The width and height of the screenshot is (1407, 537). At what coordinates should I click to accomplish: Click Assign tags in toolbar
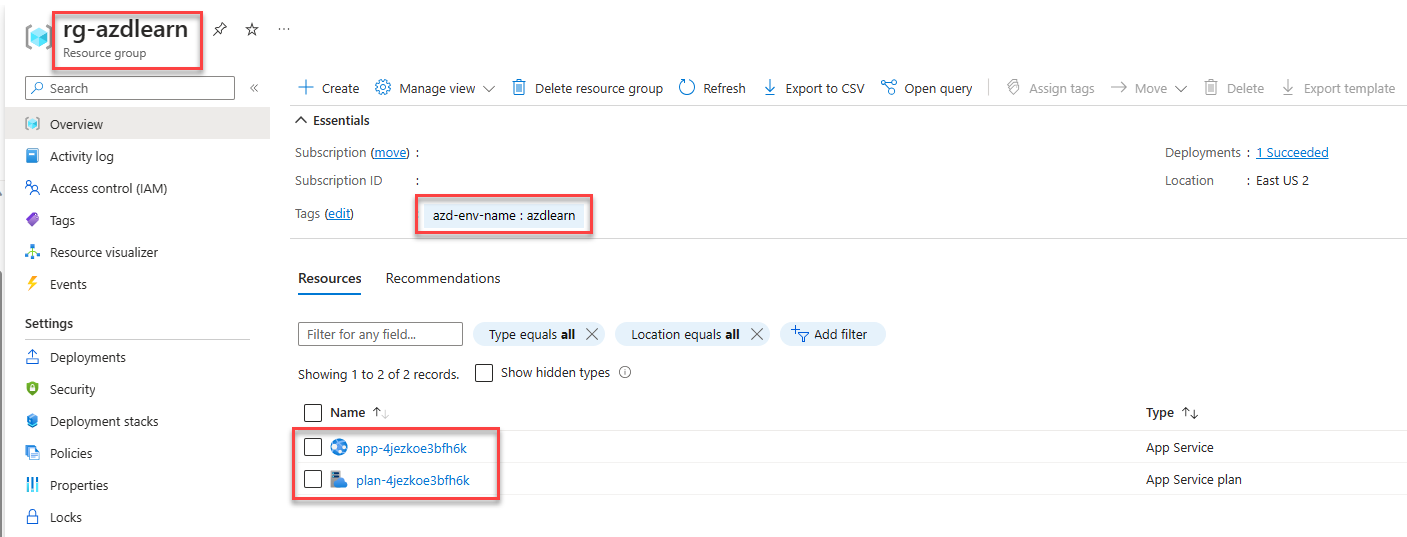point(1050,88)
